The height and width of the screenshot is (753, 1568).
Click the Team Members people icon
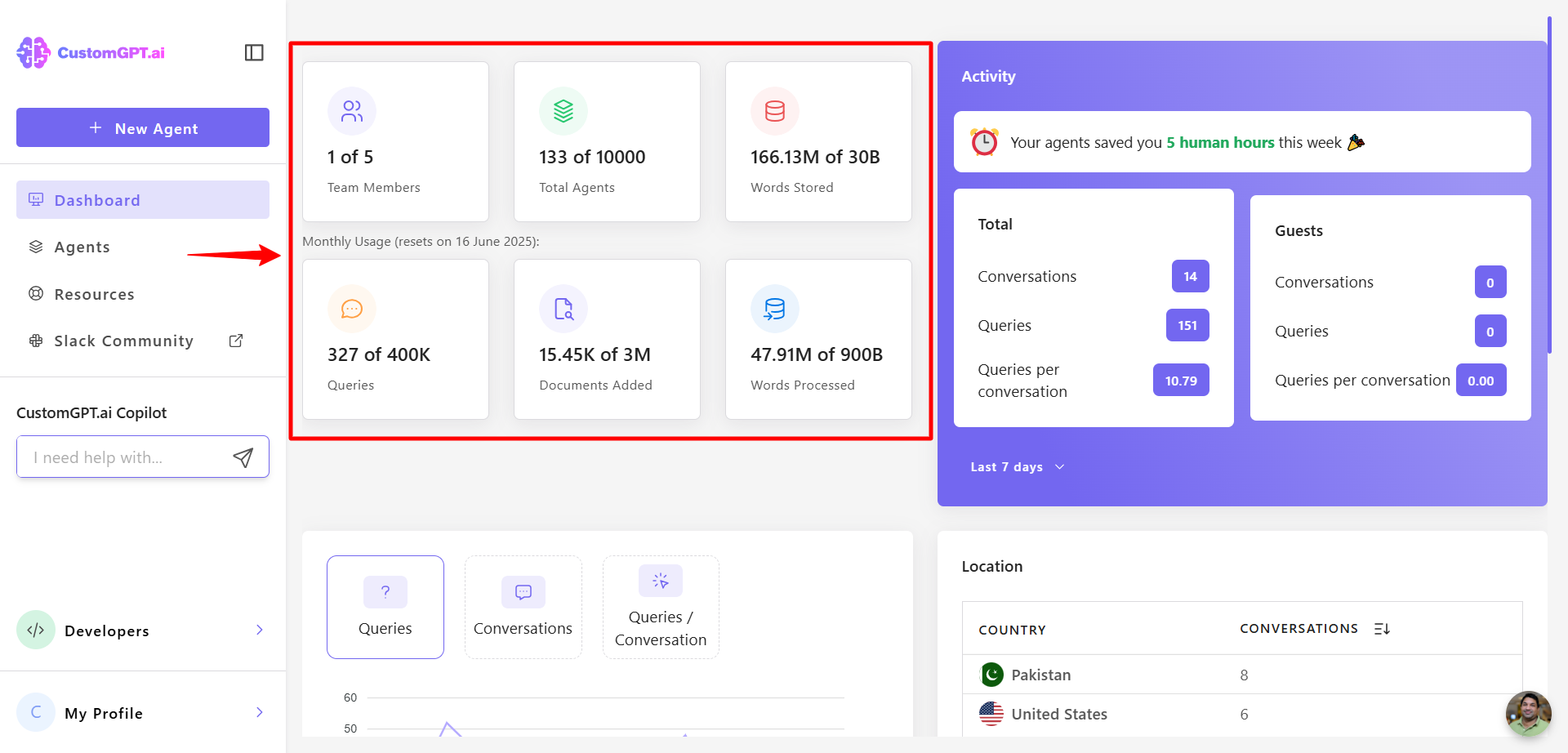[x=352, y=111]
